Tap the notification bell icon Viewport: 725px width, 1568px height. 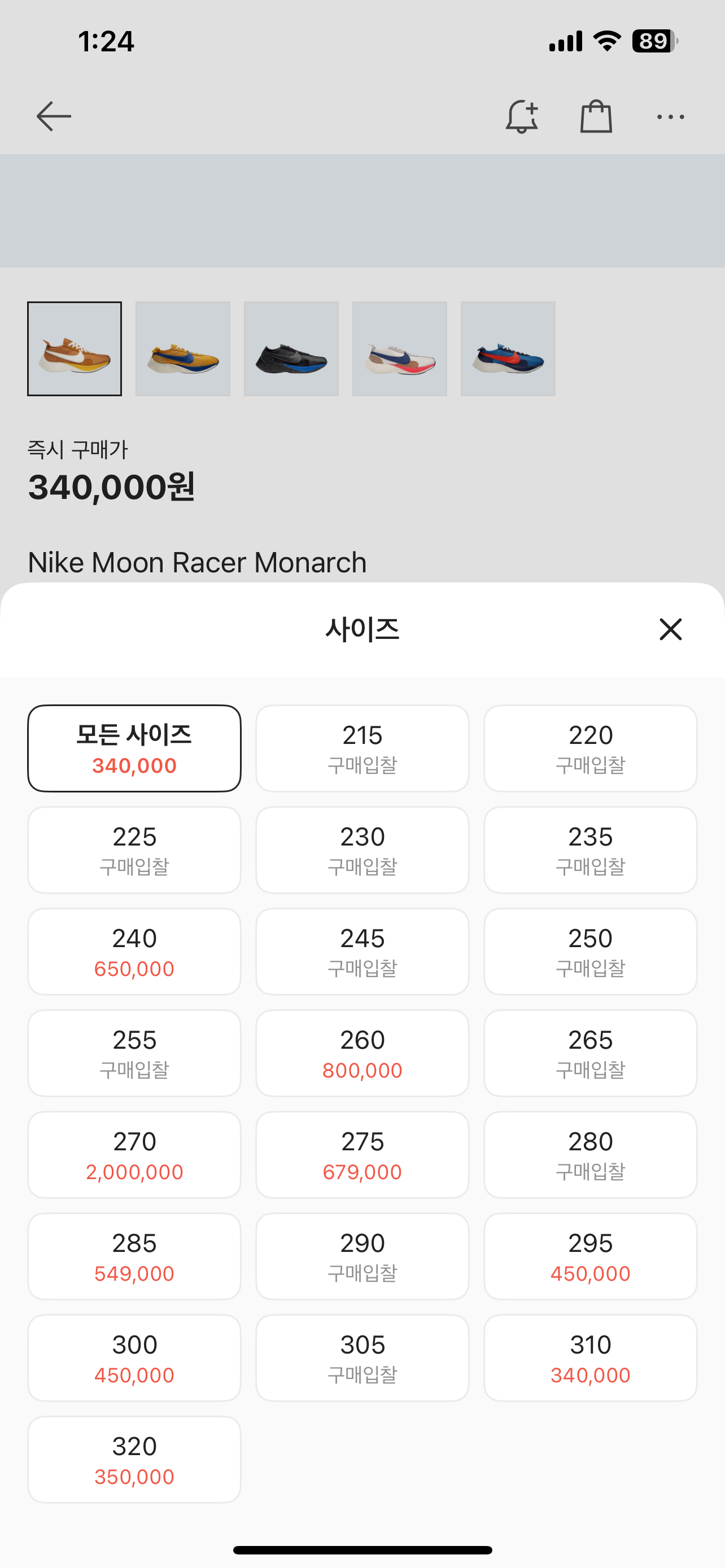pyautogui.click(x=522, y=116)
